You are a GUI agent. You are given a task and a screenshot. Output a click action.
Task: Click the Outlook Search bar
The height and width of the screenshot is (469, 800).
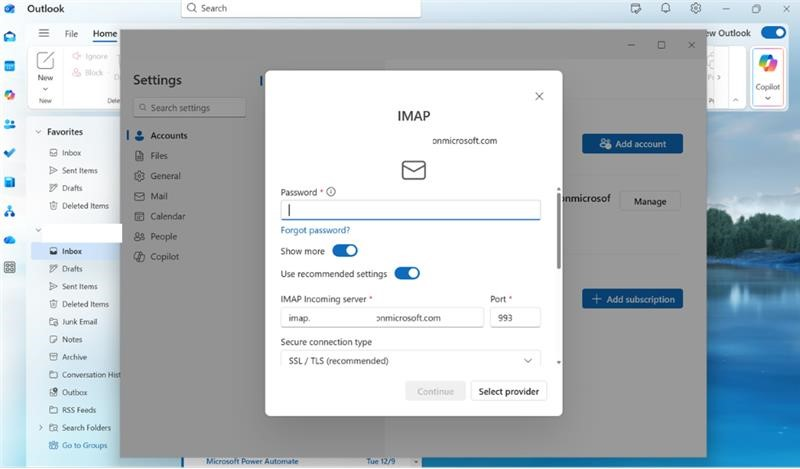point(301,8)
